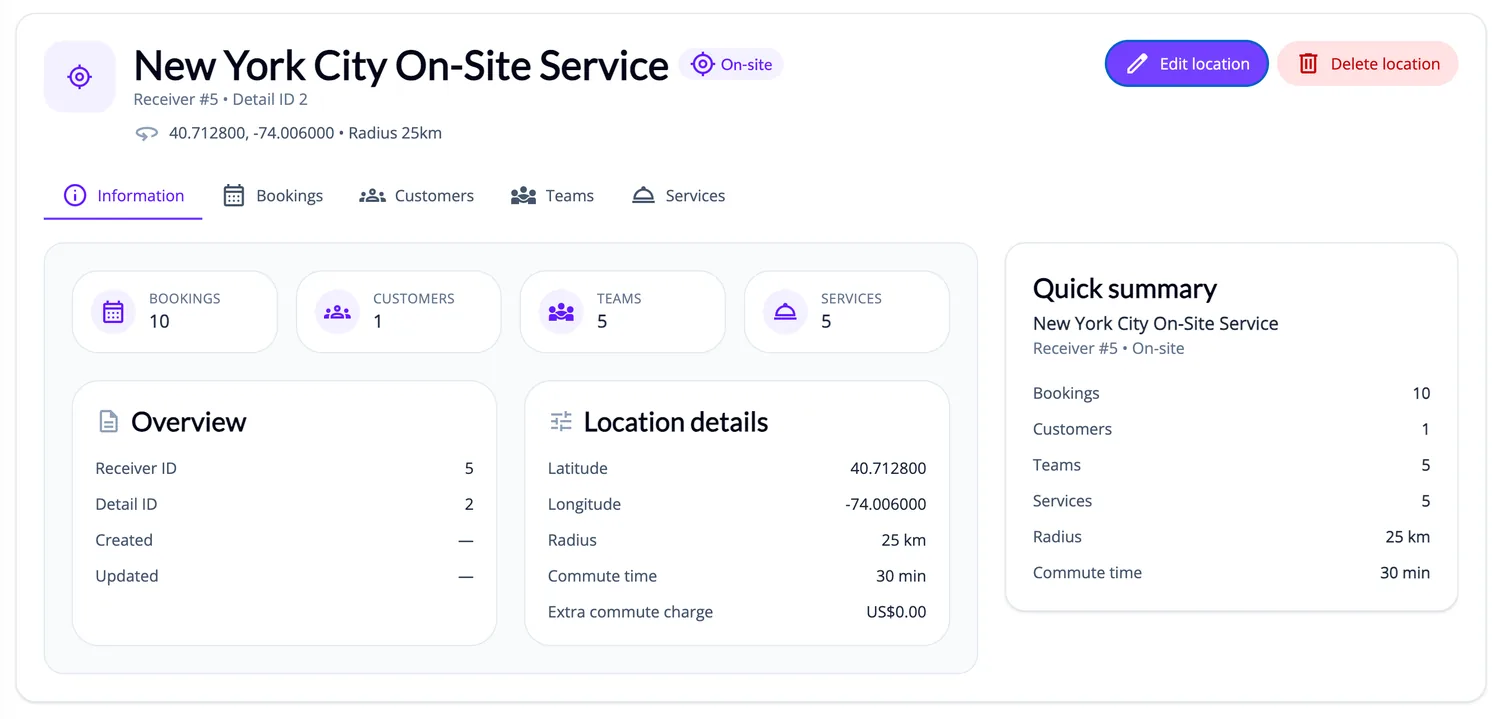Click the Information tab info icon

75,196
